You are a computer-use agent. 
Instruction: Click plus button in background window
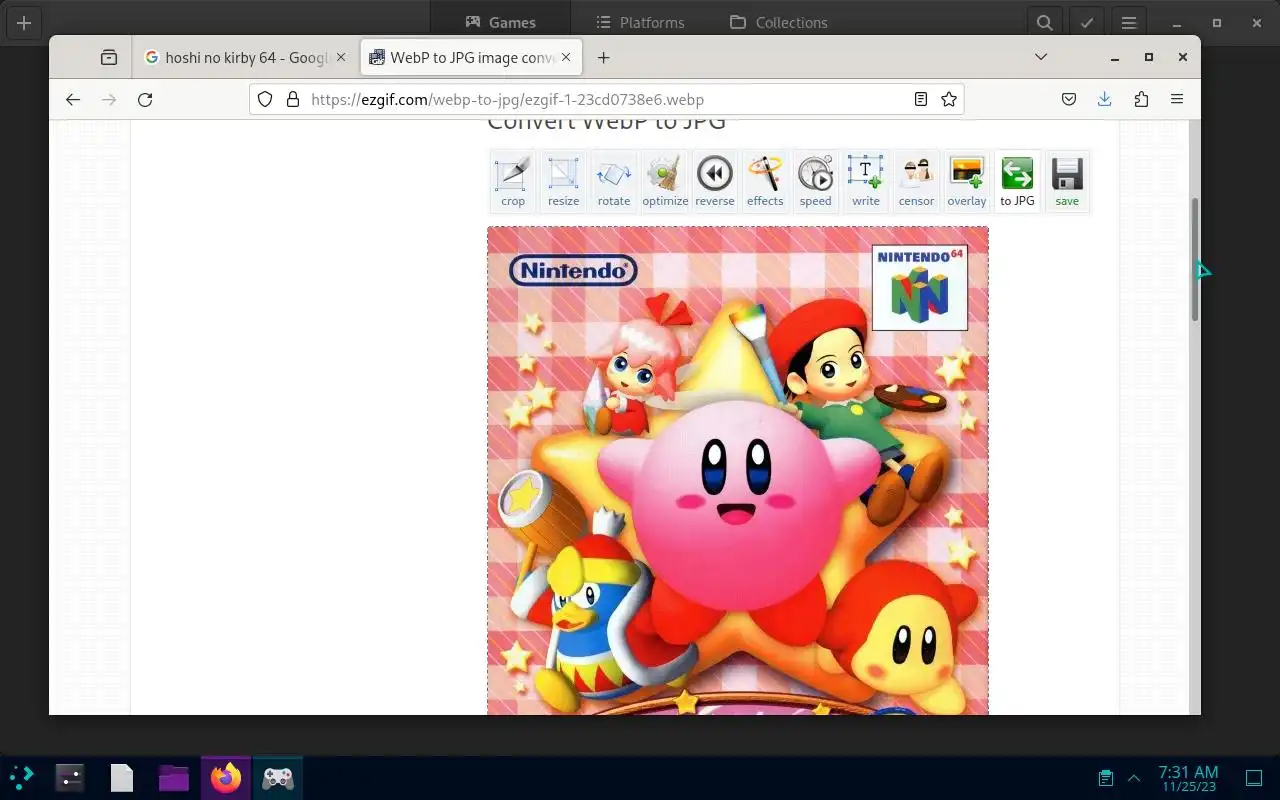click(x=24, y=22)
